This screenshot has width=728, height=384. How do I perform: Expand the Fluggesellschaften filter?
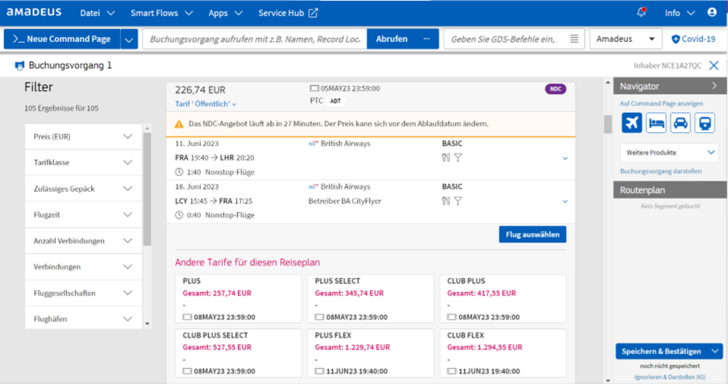(83, 293)
